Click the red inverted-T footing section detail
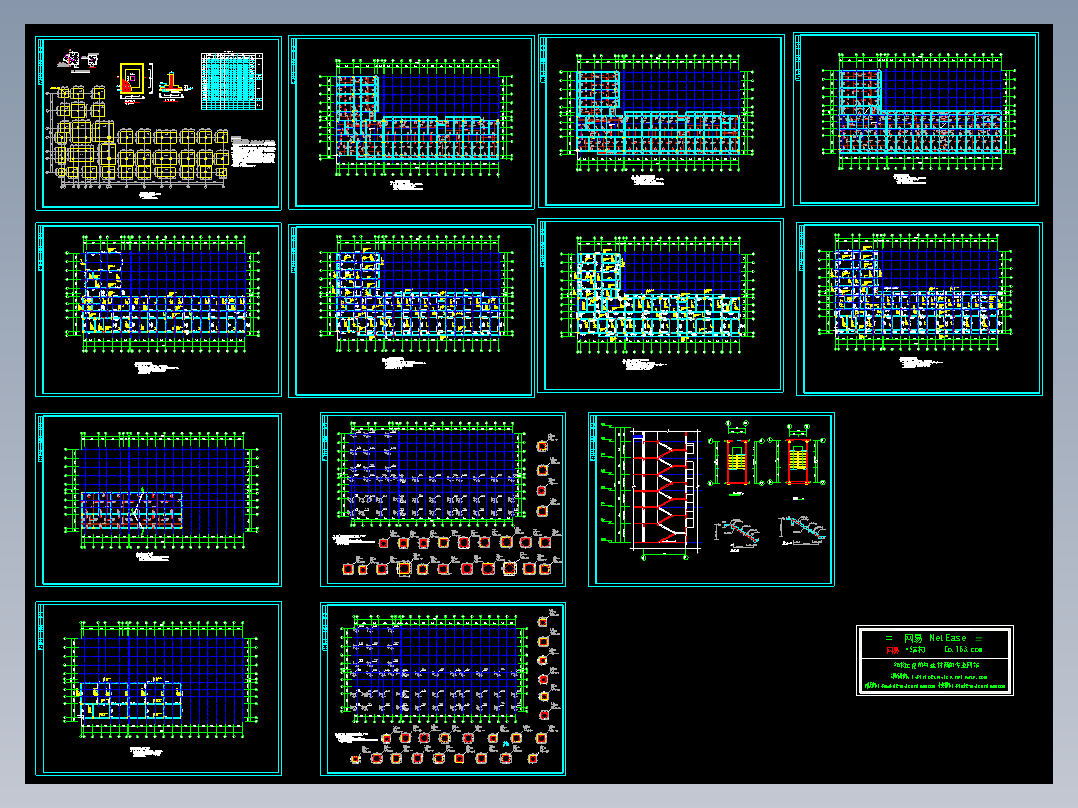1078x808 pixels. pyautogui.click(x=170, y=83)
